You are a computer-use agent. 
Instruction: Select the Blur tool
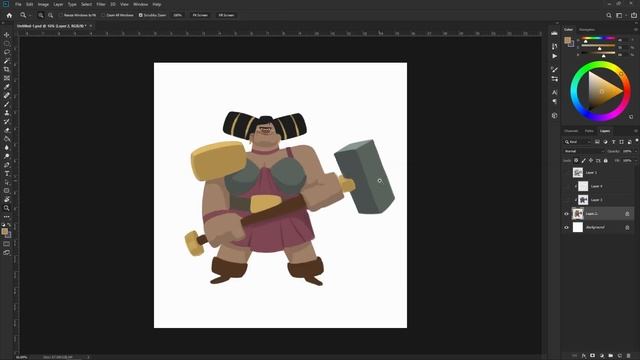[x=7, y=147]
